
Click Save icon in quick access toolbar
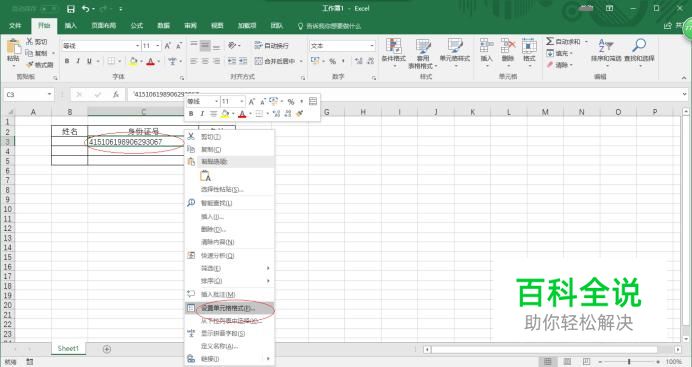tap(71, 9)
